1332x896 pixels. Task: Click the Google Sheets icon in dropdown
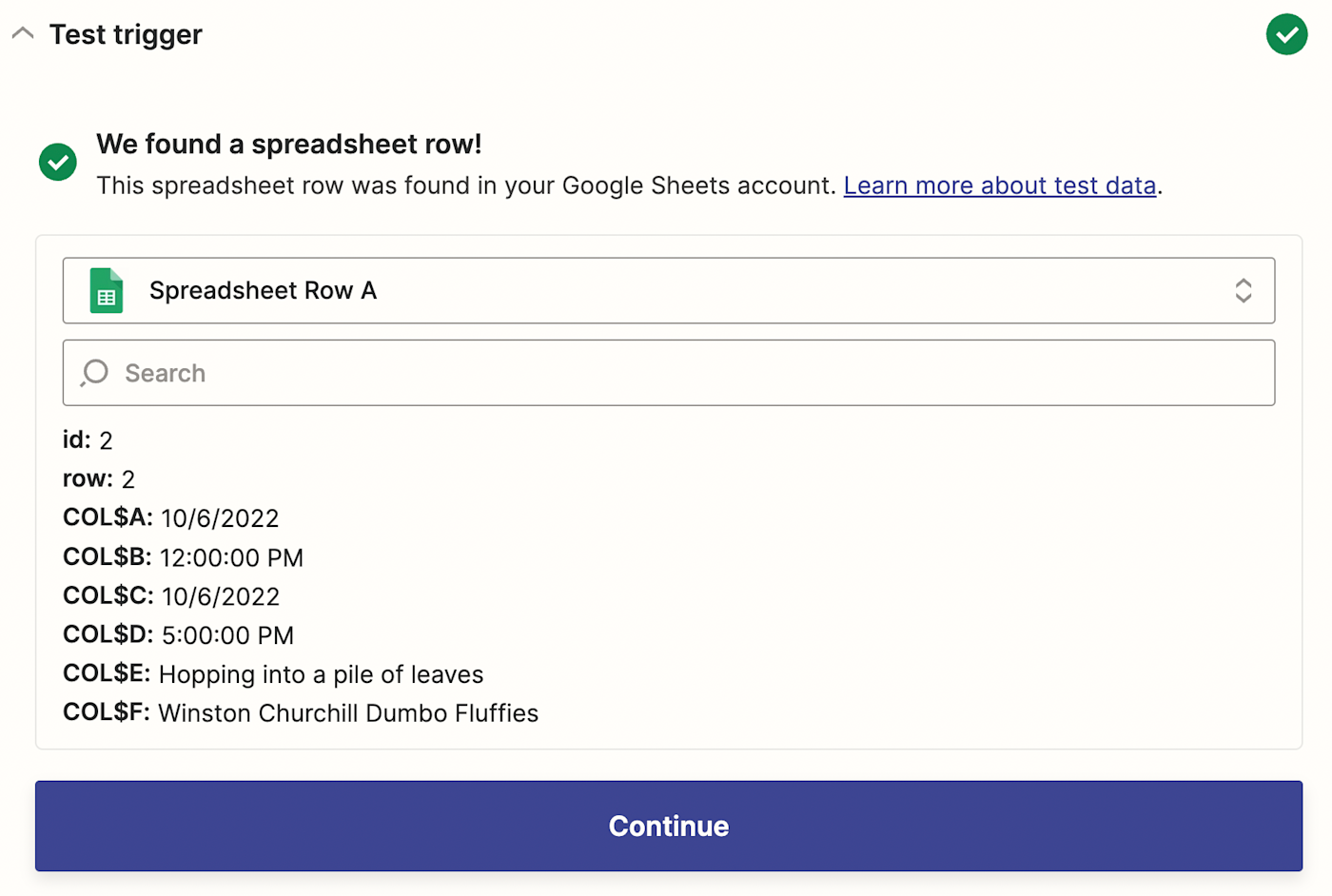click(107, 290)
